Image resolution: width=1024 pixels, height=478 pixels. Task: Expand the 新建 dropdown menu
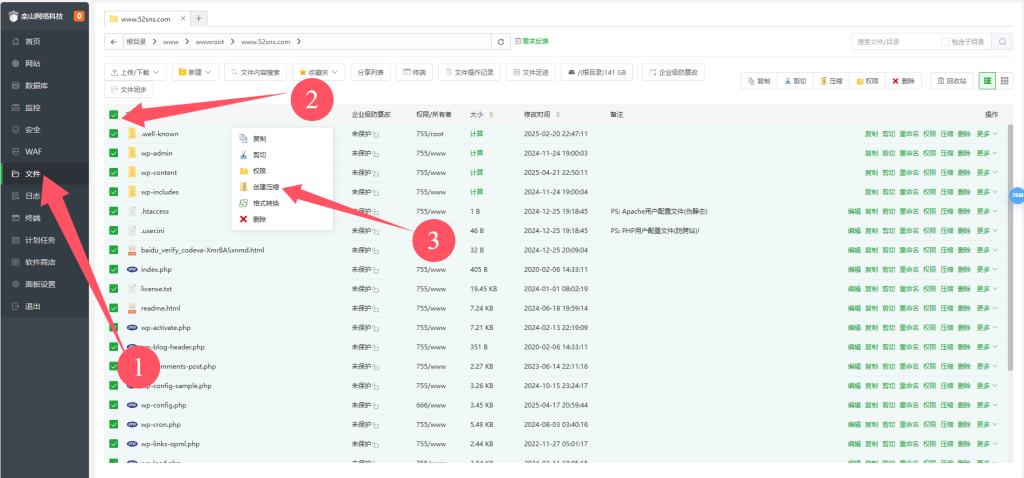(x=194, y=72)
